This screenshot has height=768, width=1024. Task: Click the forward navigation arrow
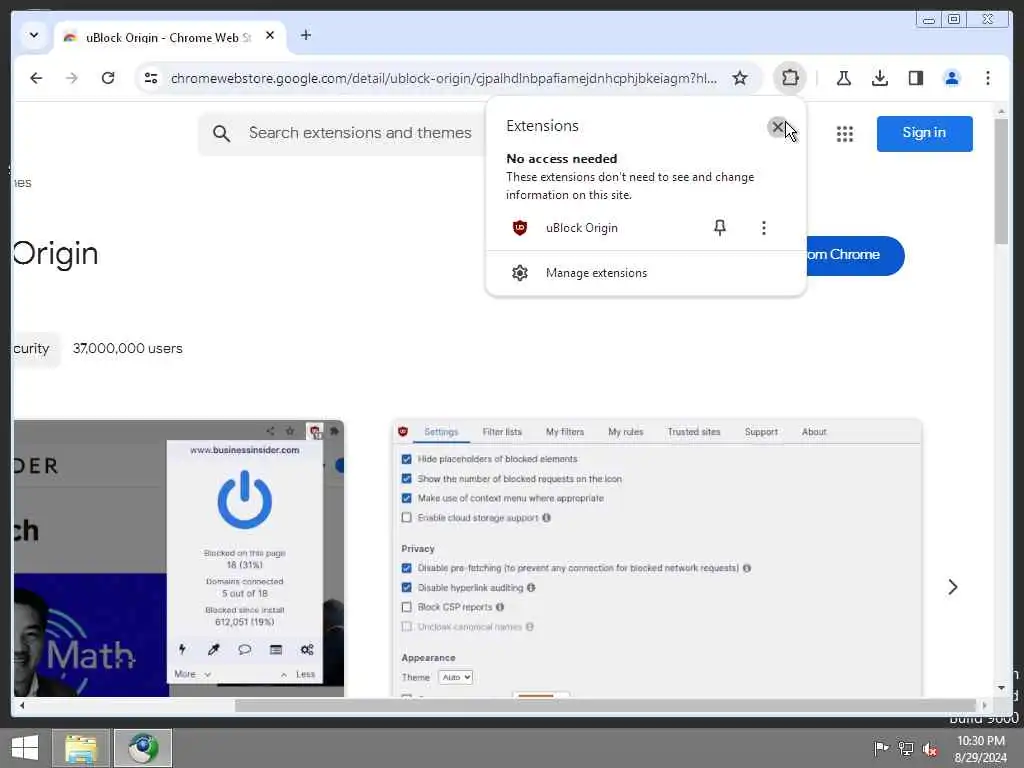72,78
